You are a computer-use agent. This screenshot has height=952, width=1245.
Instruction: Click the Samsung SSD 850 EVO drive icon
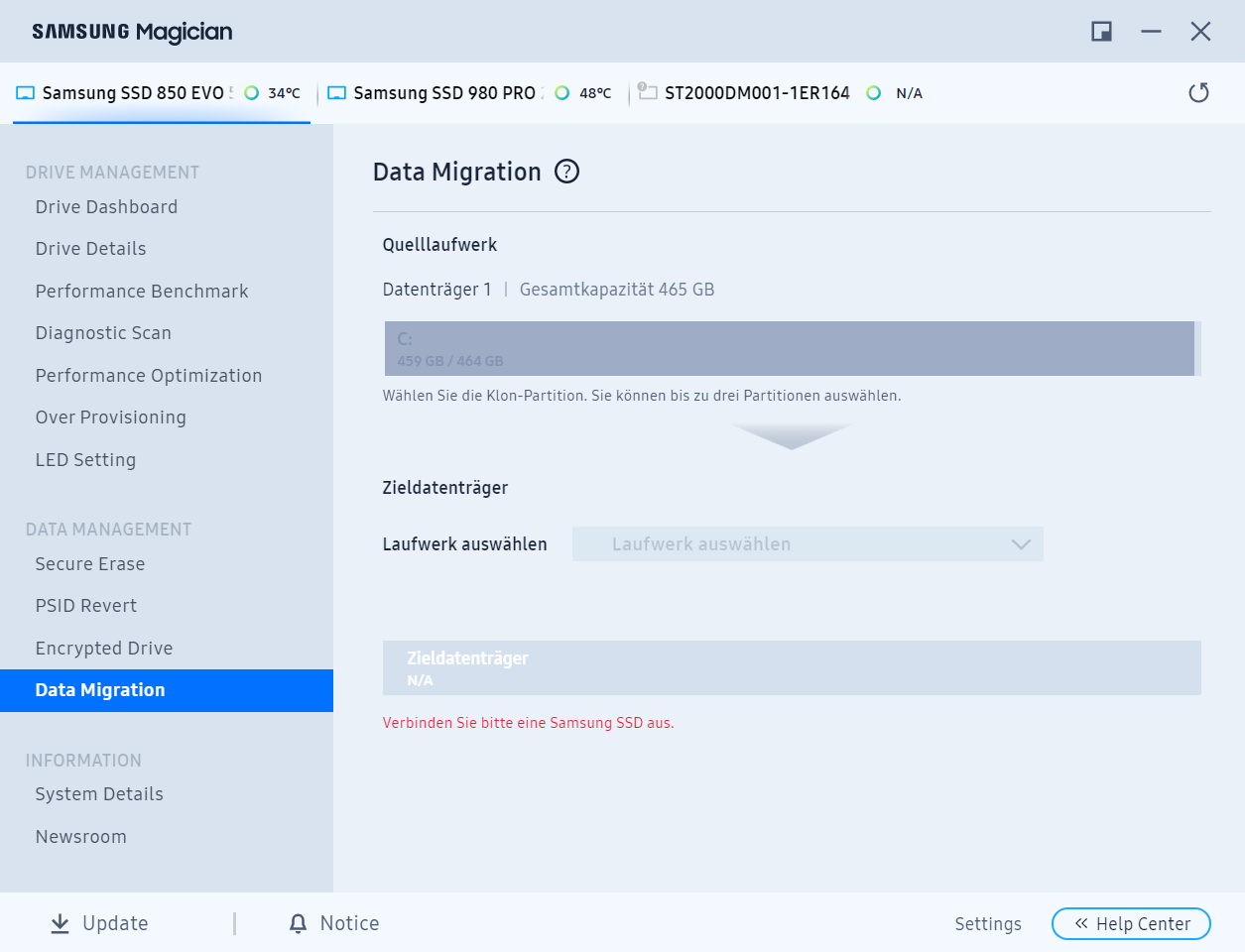click(x=25, y=93)
